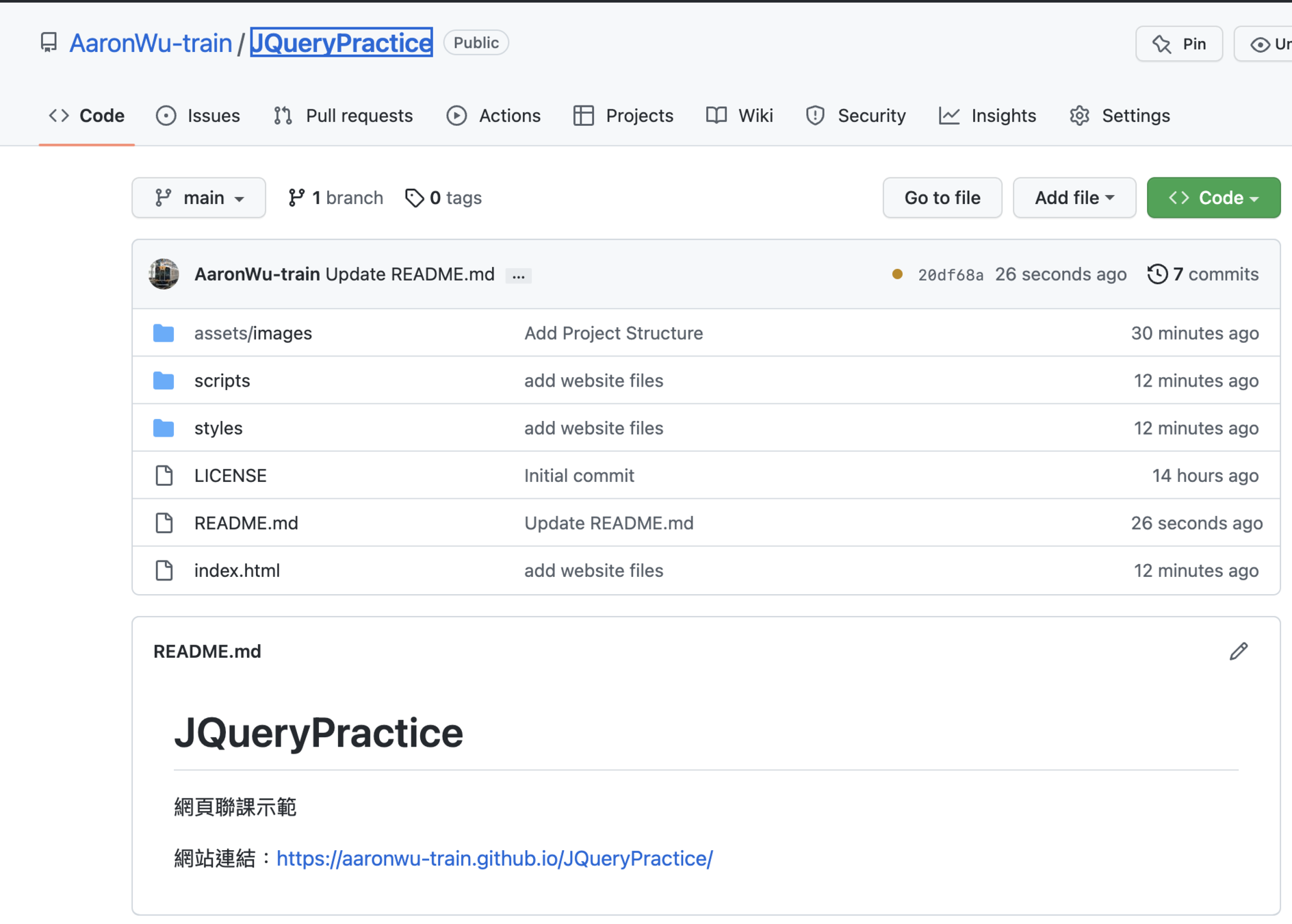
Task: Click the Settings gear icon
Action: [x=1079, y=116]
